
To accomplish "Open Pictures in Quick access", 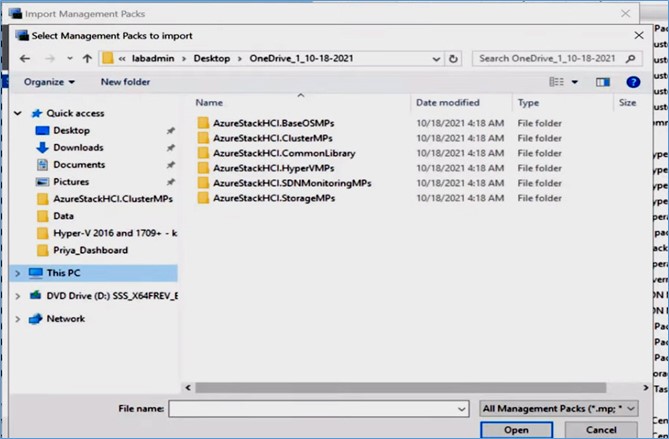I will coord(71,182).
